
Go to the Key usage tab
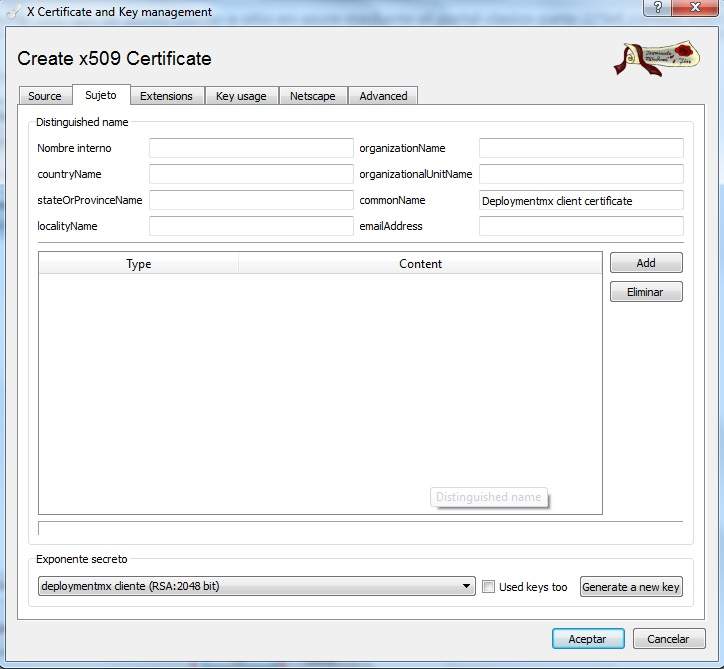[x=241, y=96]
